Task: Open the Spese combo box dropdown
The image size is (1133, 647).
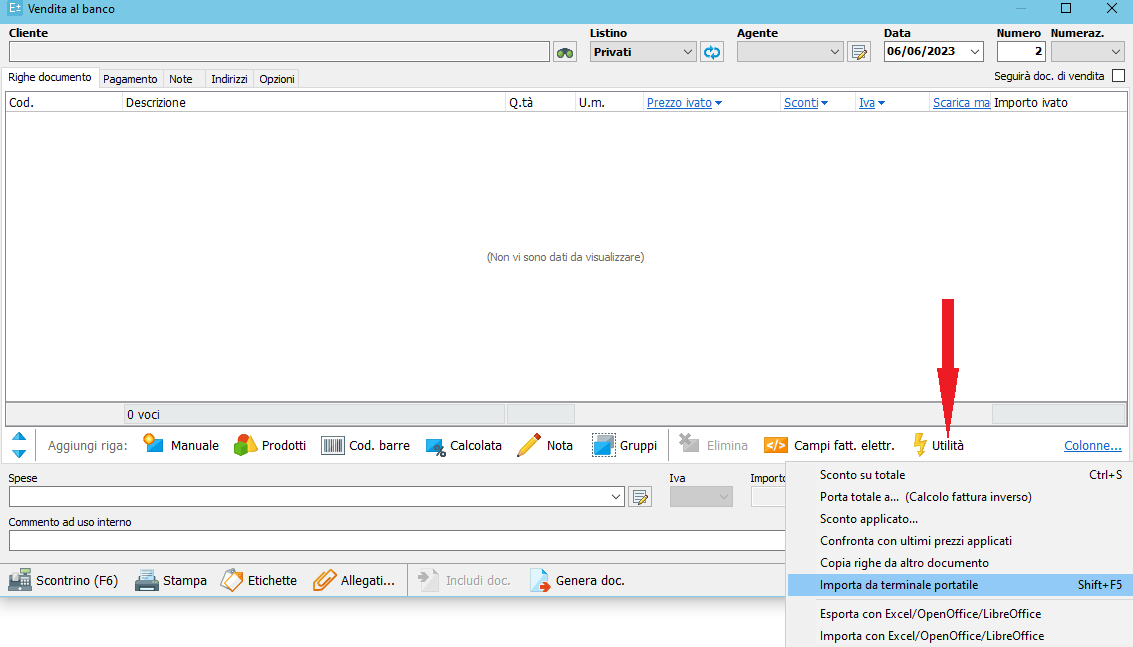Action: [616, 497]
